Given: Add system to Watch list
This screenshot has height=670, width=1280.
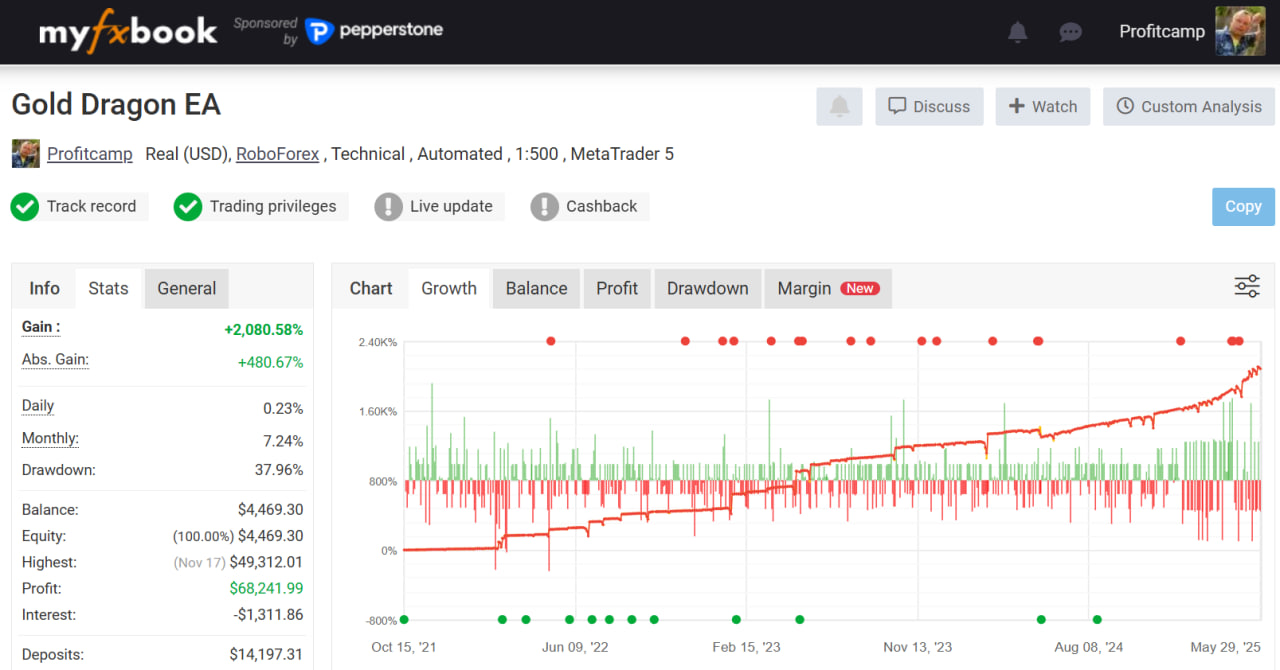Looking at the screenshot, I should 1043,106.
